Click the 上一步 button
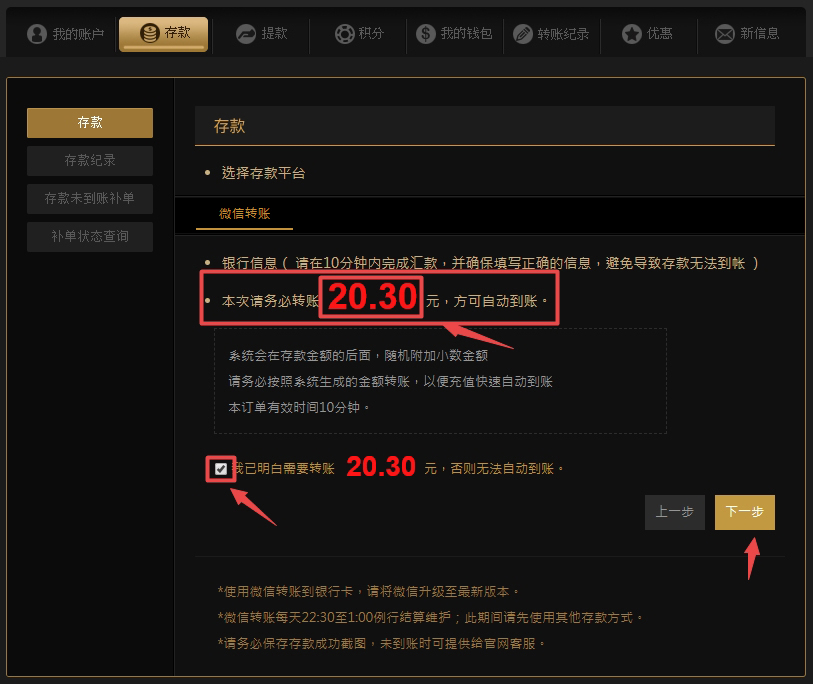 pyautogui.click(x=675, y=512)
